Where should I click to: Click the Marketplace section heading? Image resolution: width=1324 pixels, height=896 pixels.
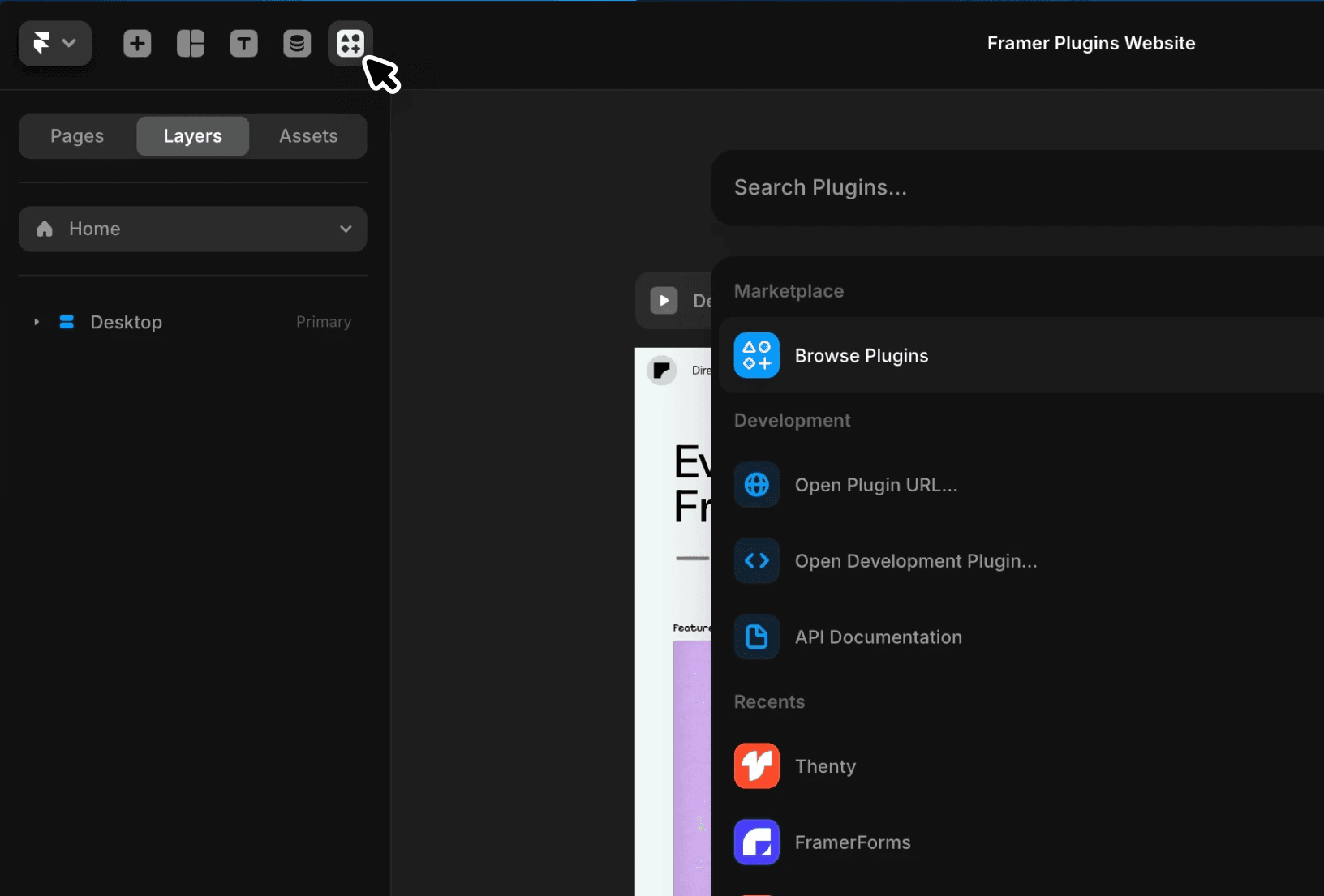[x=789, y=291]
